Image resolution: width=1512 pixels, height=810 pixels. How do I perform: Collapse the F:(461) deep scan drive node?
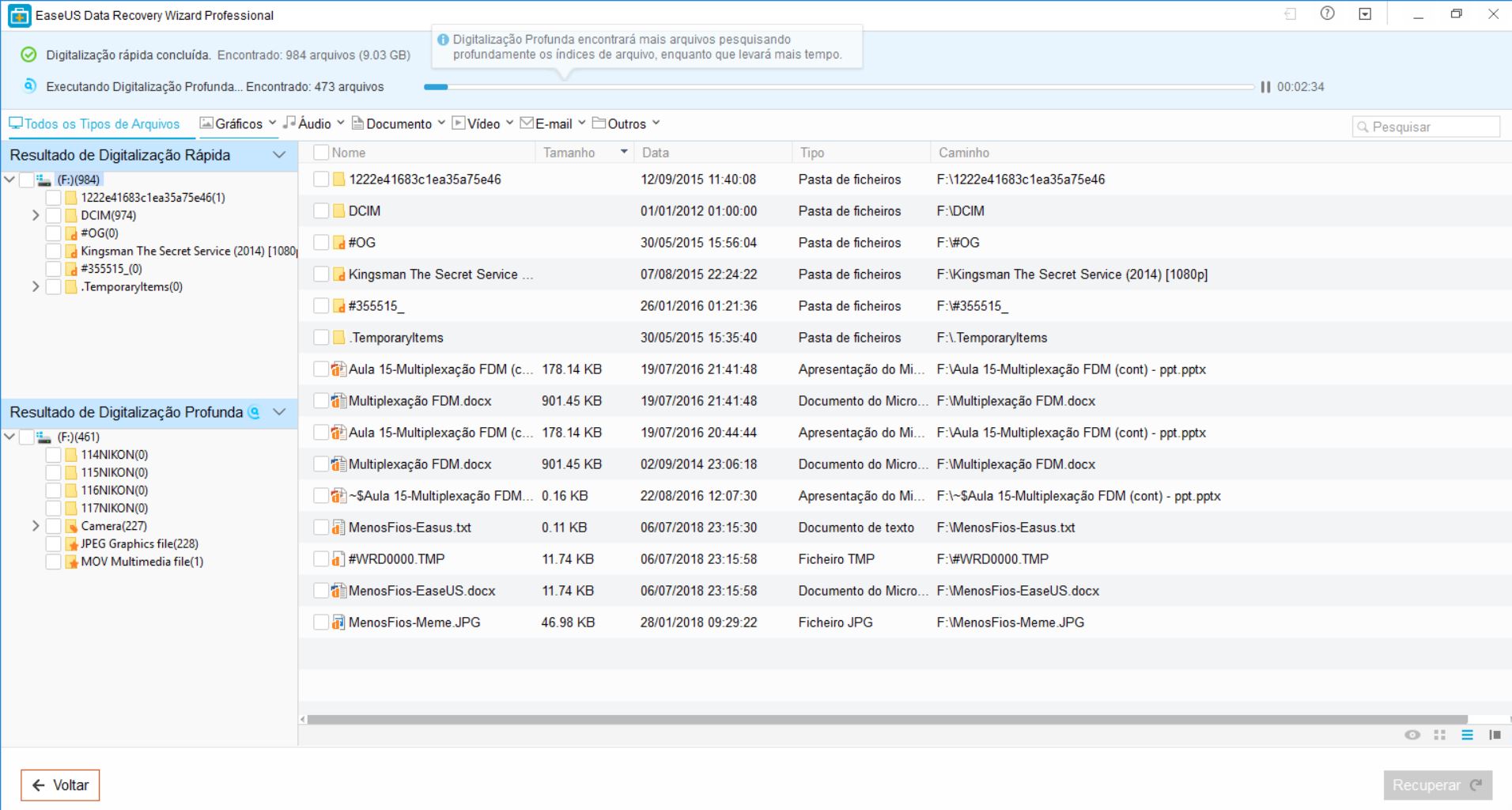click(9, 437)
